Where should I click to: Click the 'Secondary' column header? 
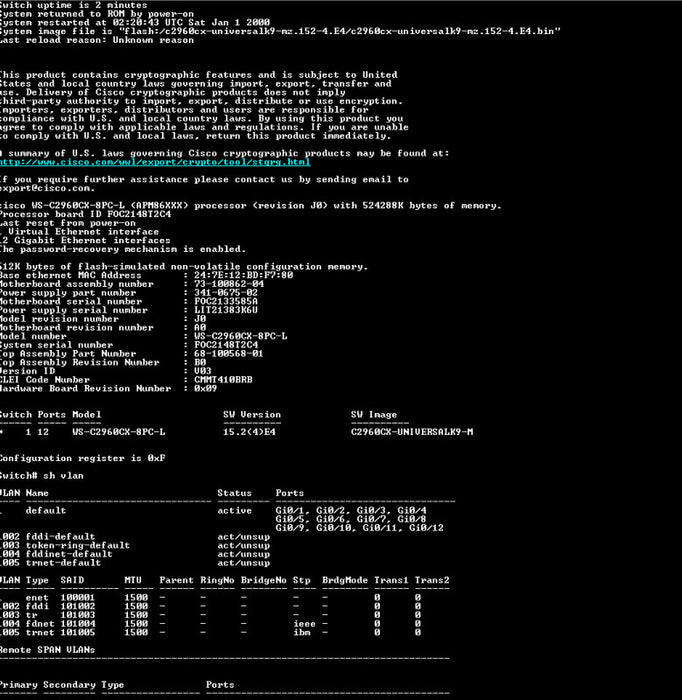[x=69, y=685]
